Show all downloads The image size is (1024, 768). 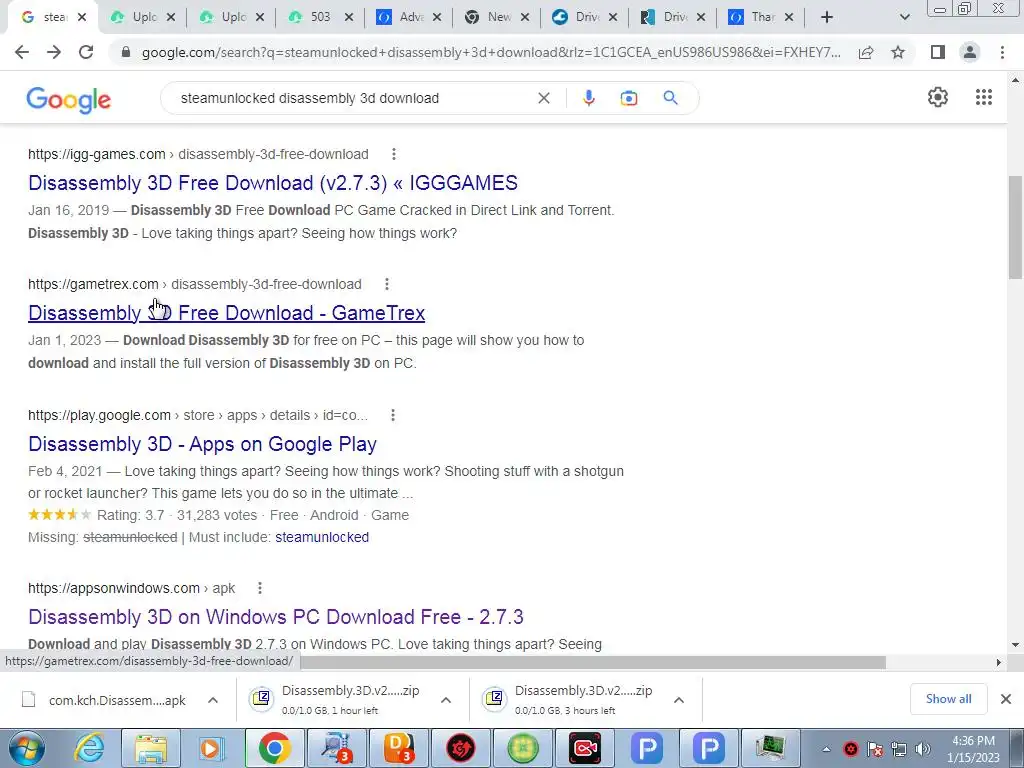[948, 699]
